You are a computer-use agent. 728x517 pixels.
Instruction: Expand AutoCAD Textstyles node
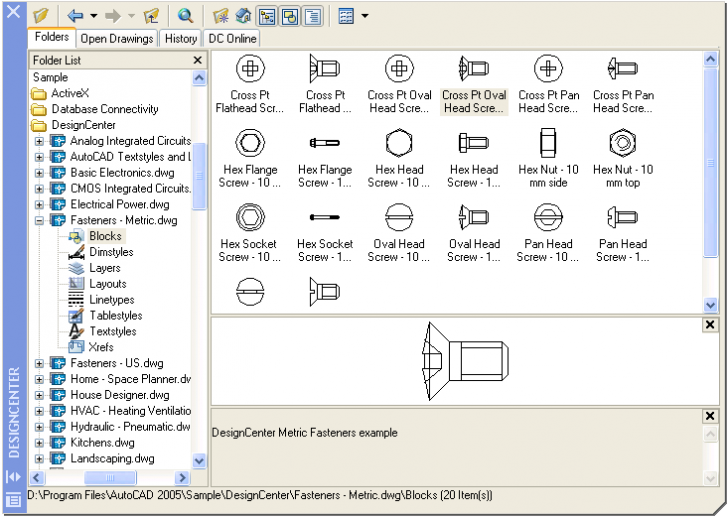[x=39, y=157]
